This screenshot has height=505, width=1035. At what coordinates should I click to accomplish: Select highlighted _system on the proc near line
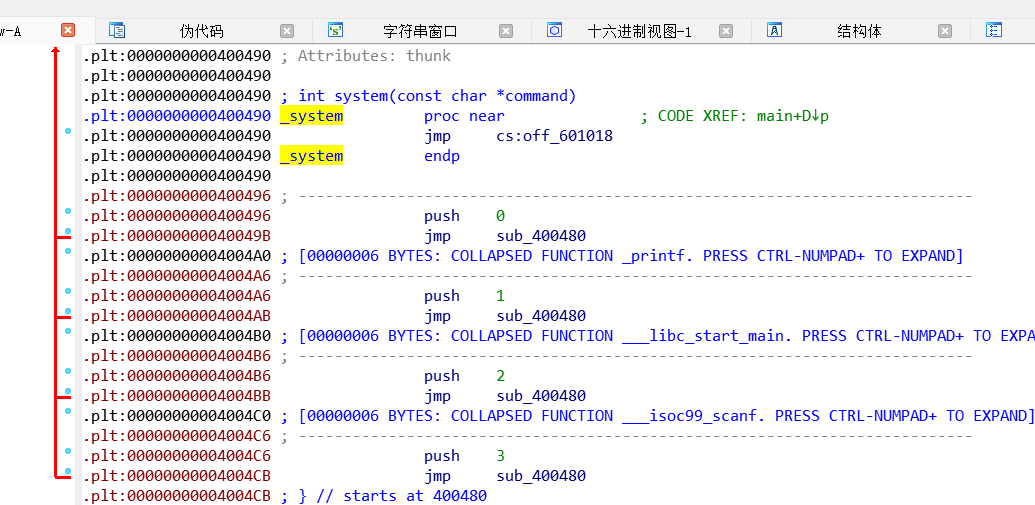(312, 116)
